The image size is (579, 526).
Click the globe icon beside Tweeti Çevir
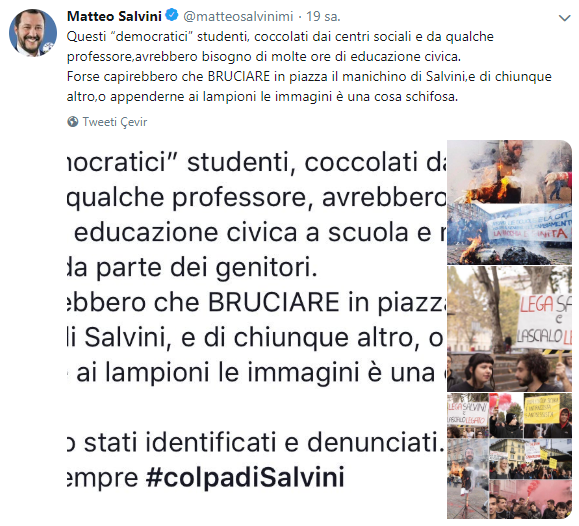[73, 122]
